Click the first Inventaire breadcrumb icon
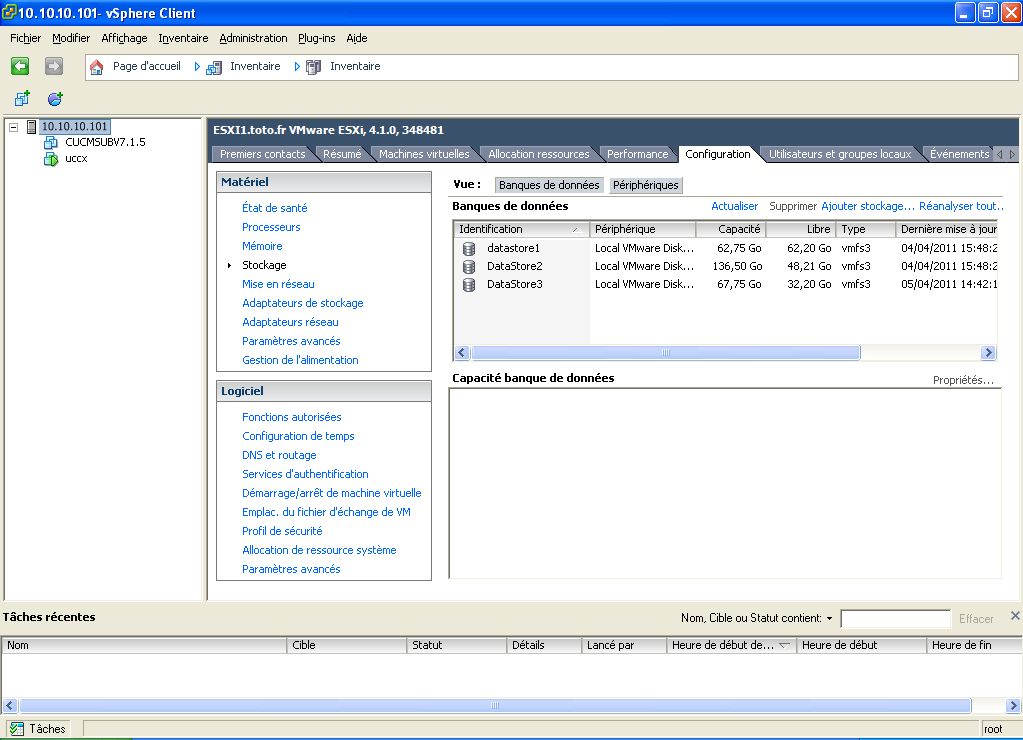The width and height of the screenshot is (1023, 740). (214, 67)
